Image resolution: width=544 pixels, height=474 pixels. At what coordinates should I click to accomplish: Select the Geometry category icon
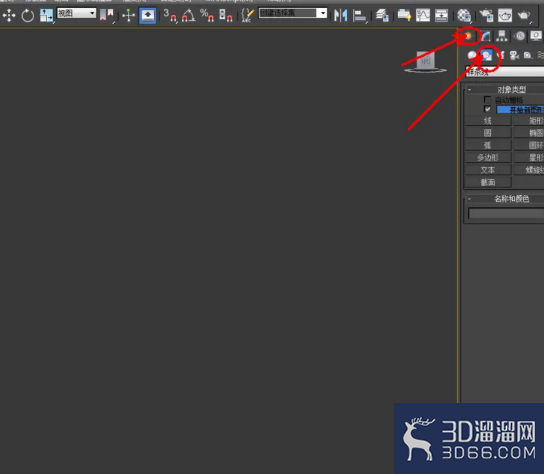pyautogui.click(x=472, y=55)
